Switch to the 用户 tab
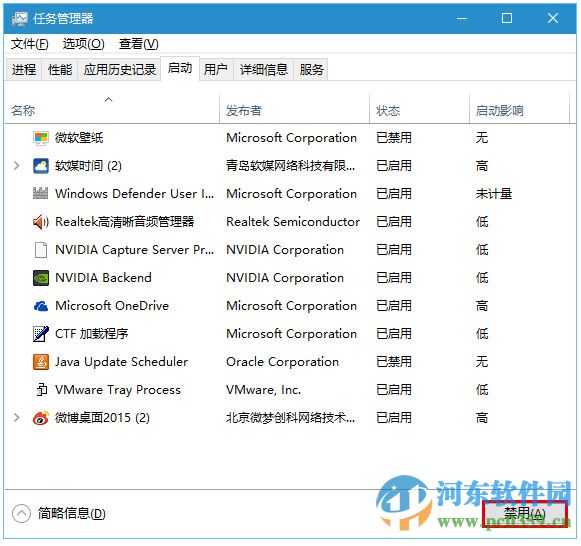Image resolution: width=581 pixels, height=546 pixels. tap(216, 69)
